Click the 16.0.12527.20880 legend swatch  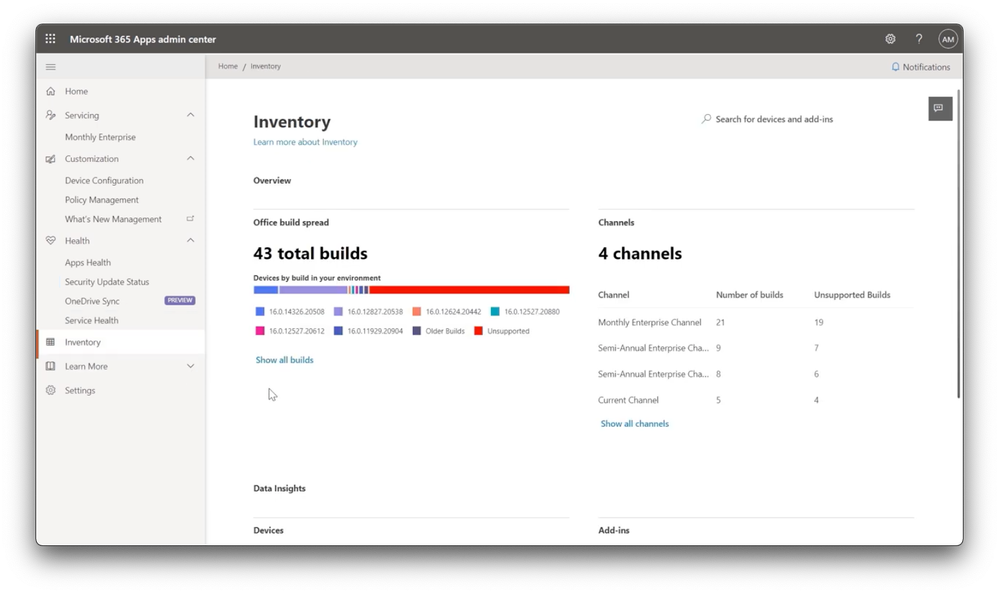495,311
